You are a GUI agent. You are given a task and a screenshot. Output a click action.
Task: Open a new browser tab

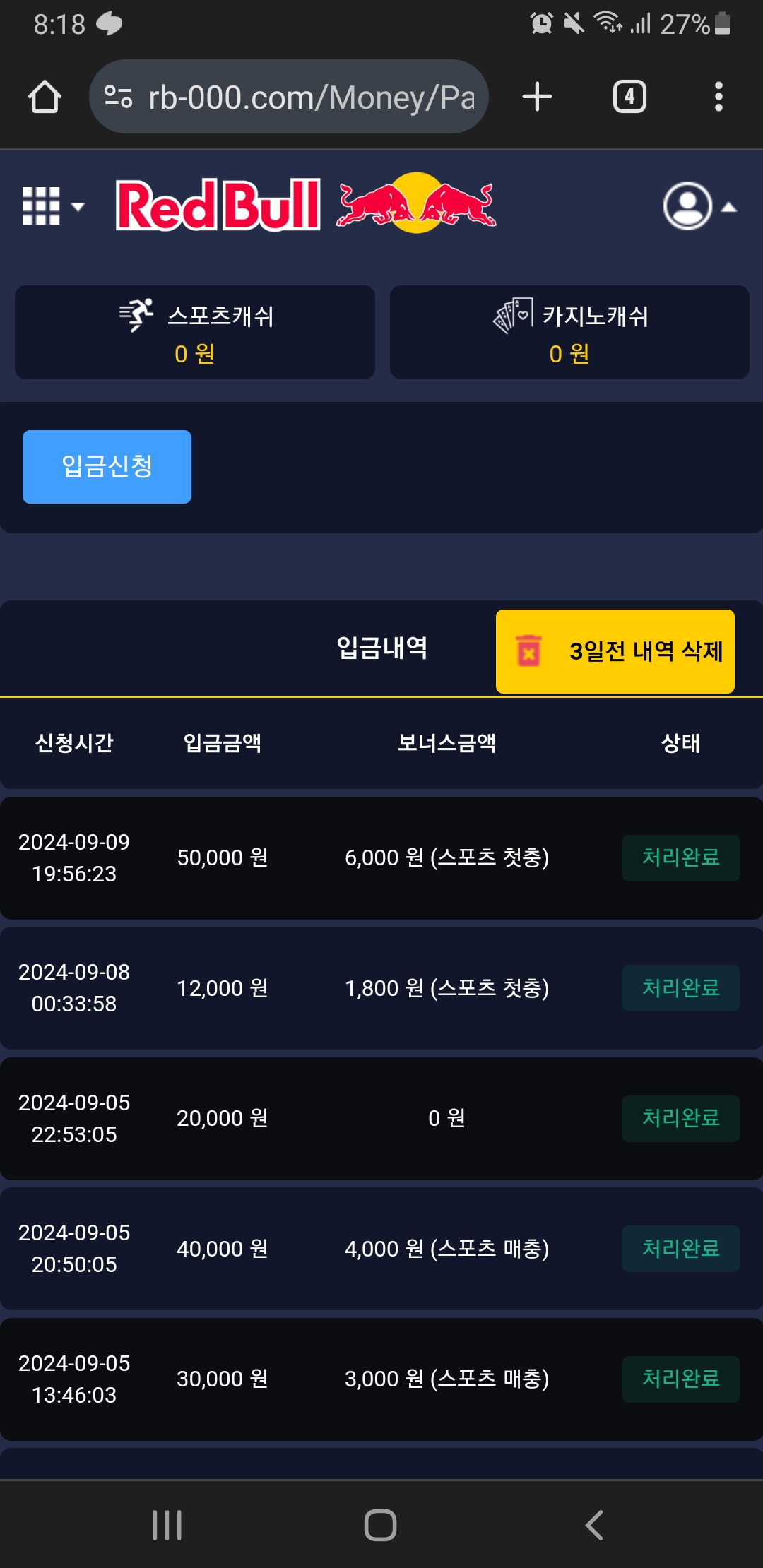click(x=537, y=97)
